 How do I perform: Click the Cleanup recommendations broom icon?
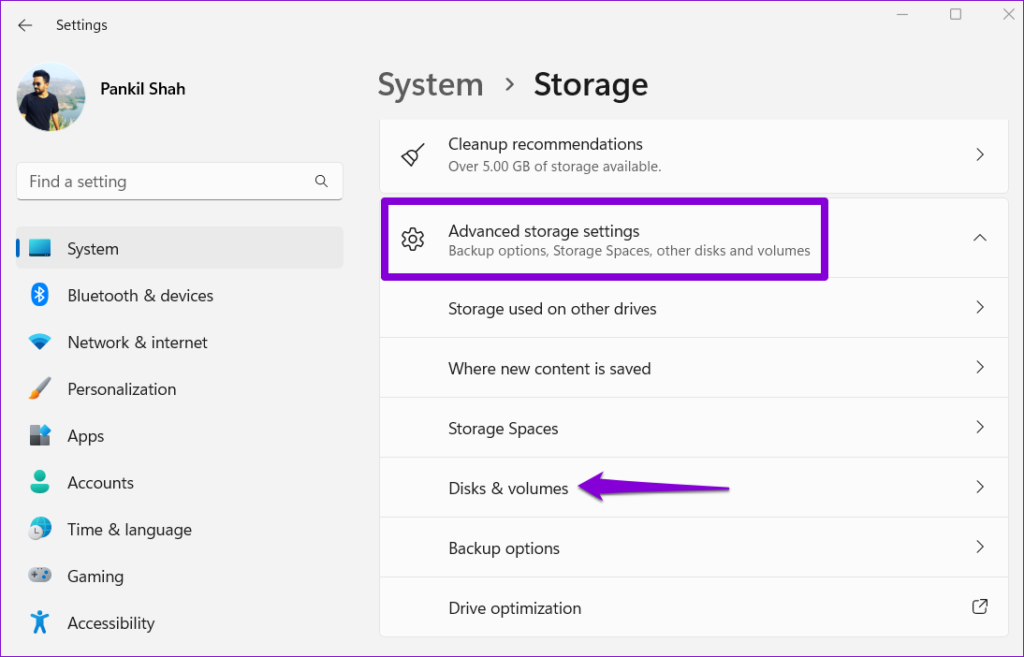[x=413, y=154]
